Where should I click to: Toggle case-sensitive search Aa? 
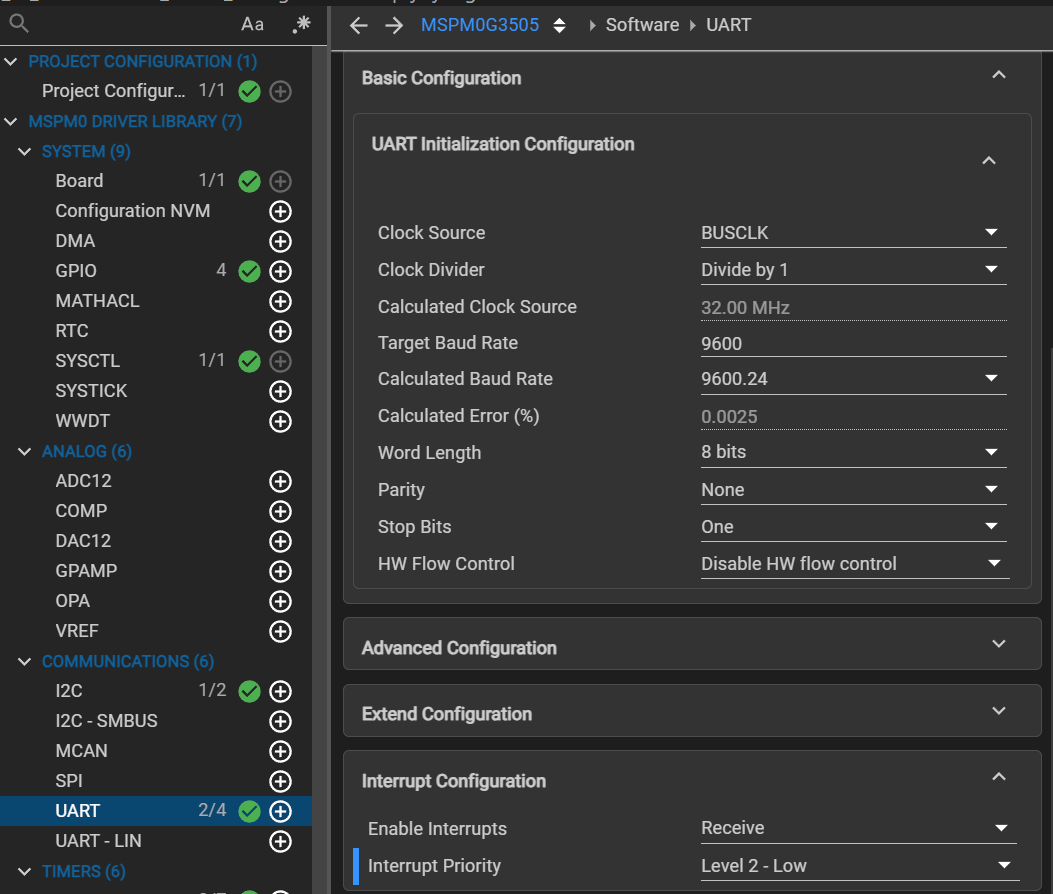pyautogui.click(x=252, y=24)
